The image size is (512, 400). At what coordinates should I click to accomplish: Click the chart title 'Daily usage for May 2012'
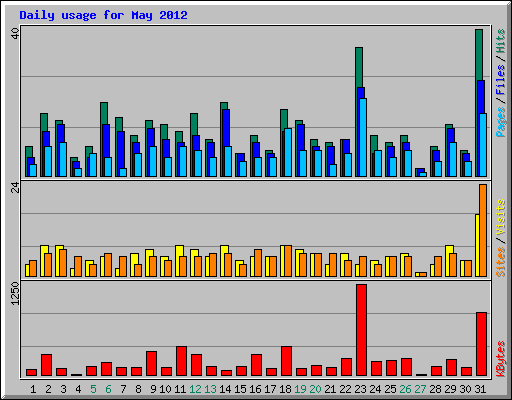pyautogui.click(x=103, y=15)
